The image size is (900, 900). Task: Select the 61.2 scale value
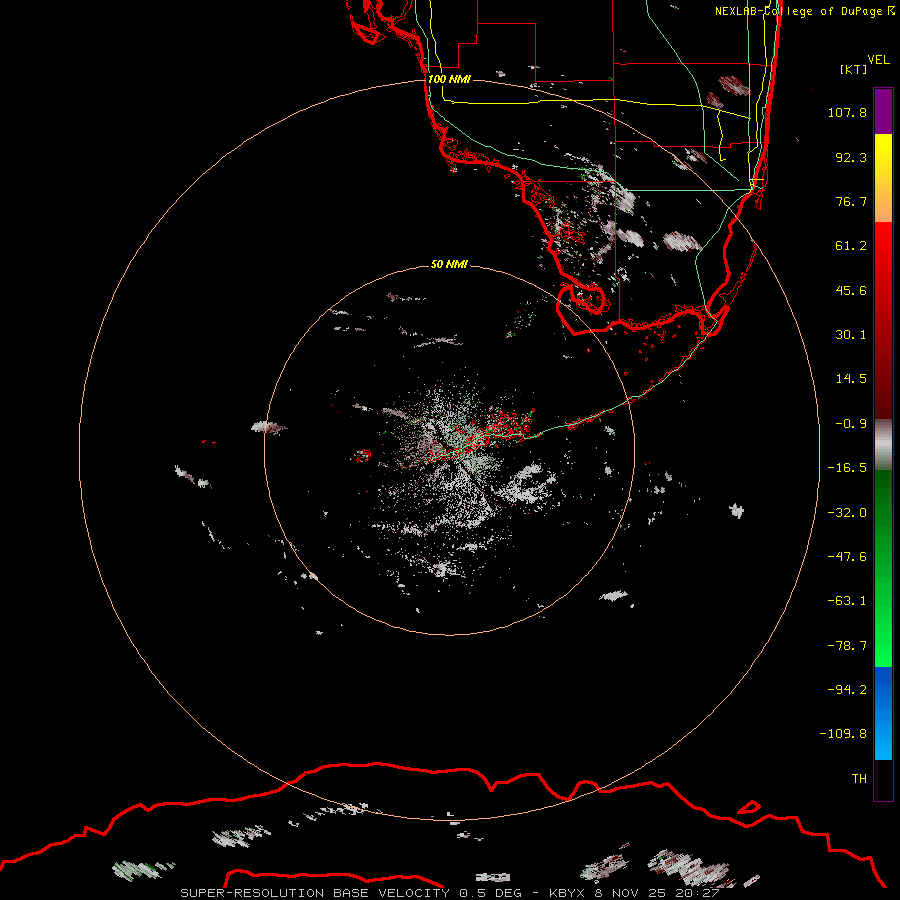(x=851, y=246)
